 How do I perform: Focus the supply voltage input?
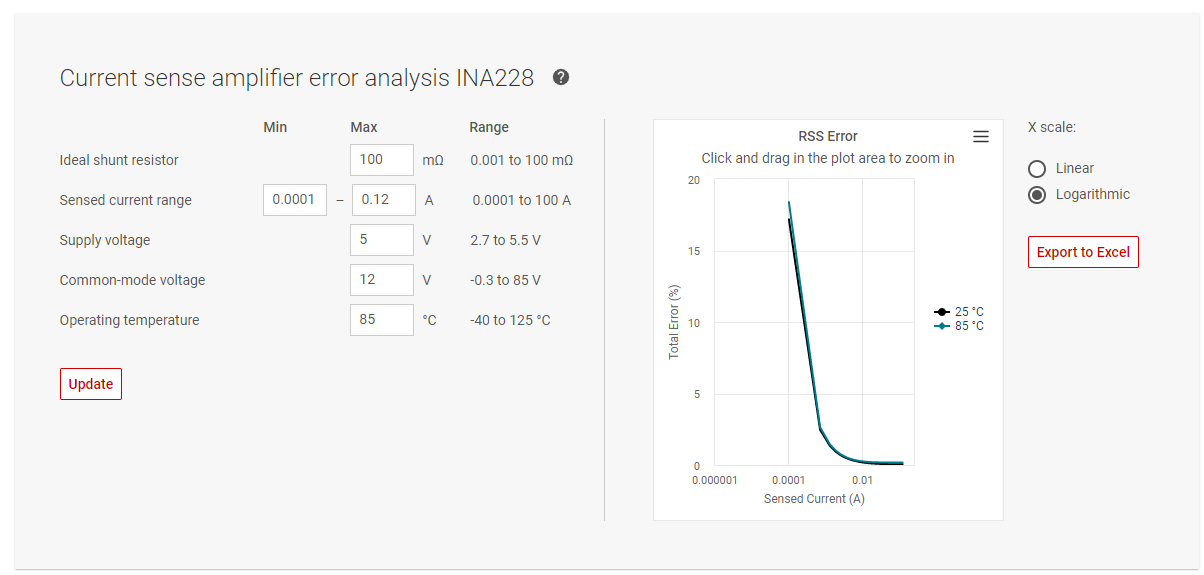coord(381,240)
